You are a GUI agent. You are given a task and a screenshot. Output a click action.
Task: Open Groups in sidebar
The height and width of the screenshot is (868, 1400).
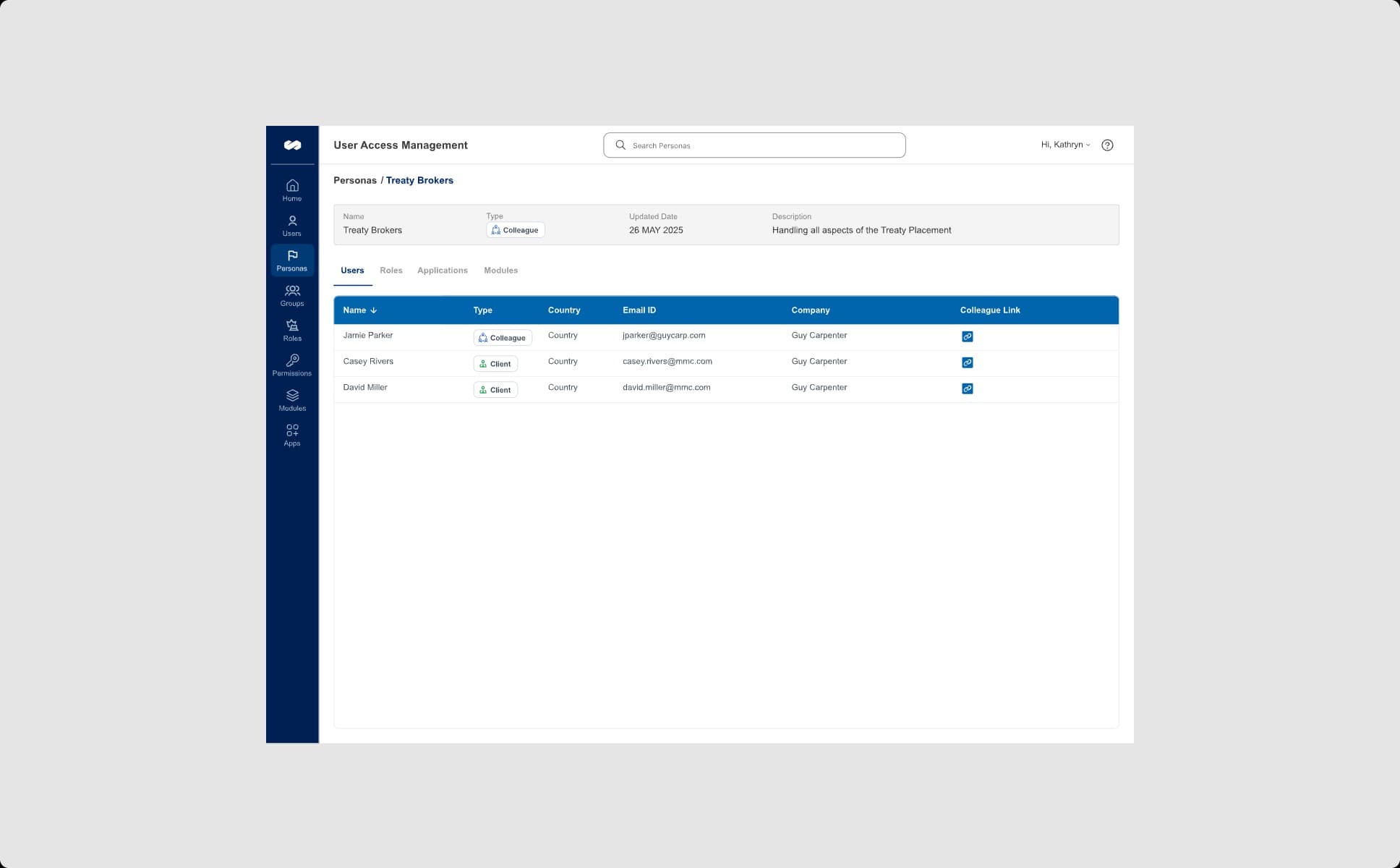(292, 295)
